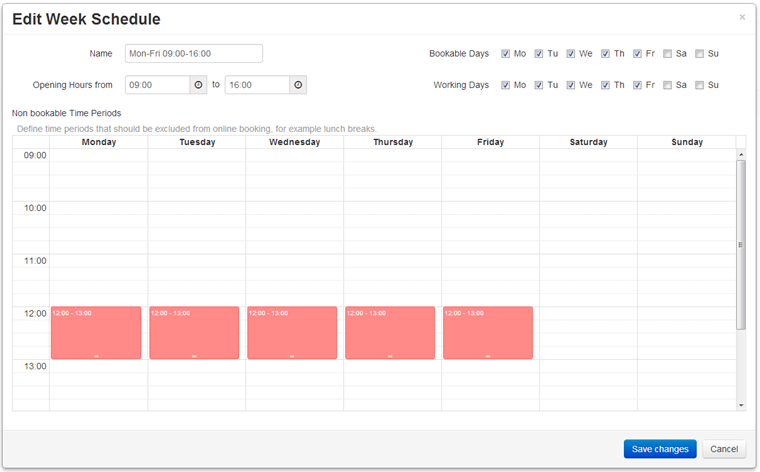Click the resize handle on Monday's 12:00-13:00 block

96,356
